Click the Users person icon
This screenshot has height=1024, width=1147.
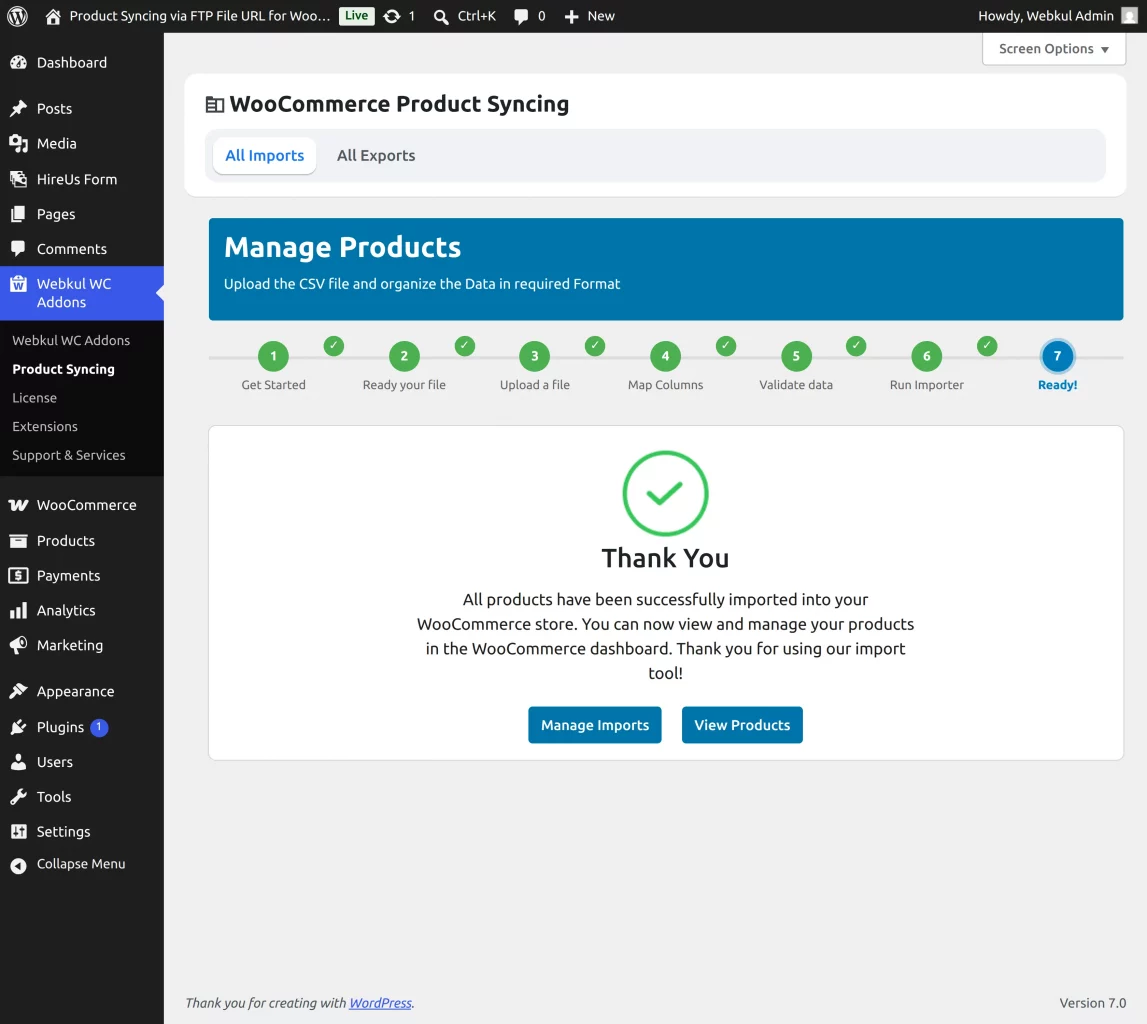point(18,762)
